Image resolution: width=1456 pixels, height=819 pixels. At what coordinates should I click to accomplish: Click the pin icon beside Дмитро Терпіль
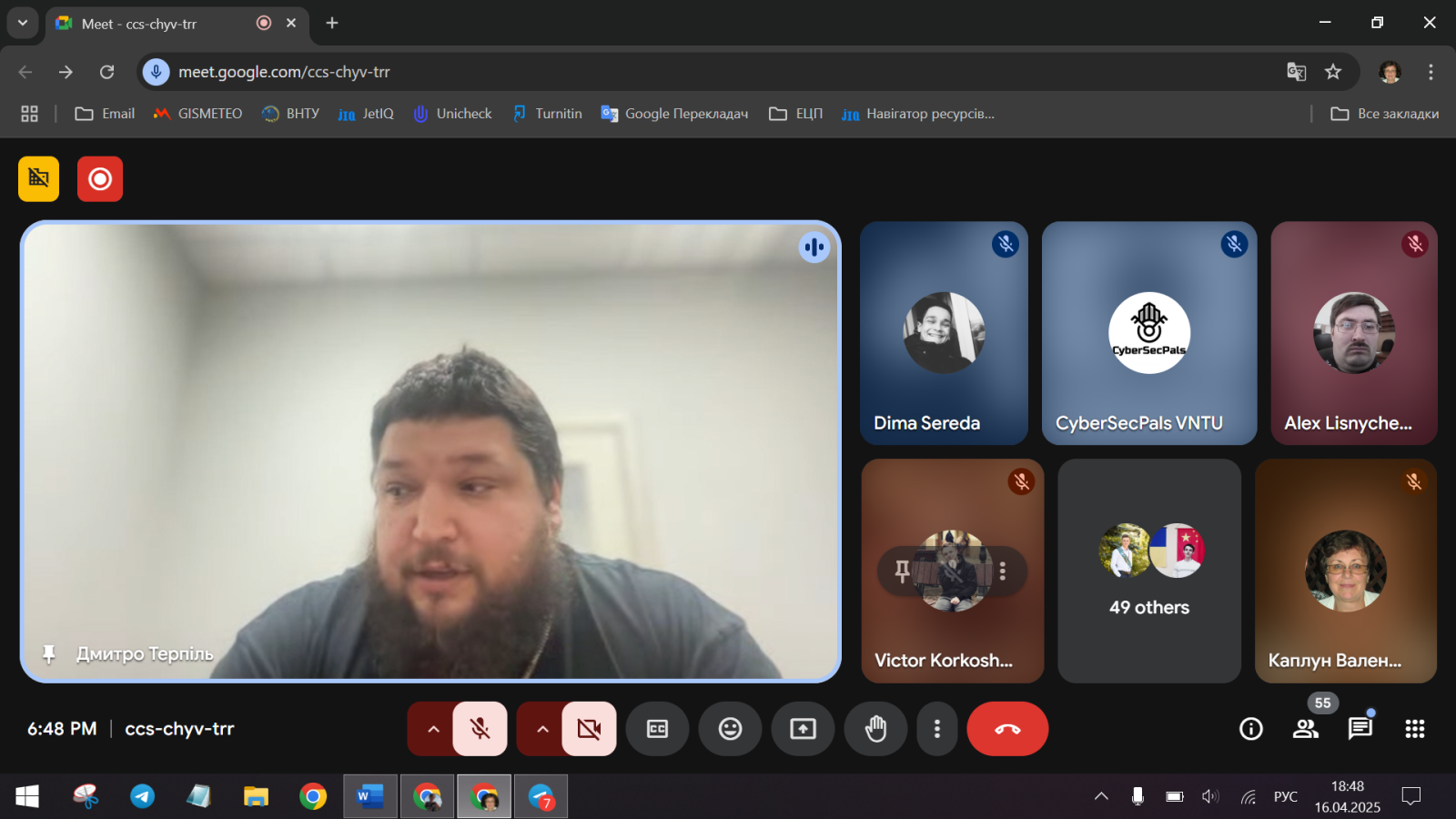point(49,653)
